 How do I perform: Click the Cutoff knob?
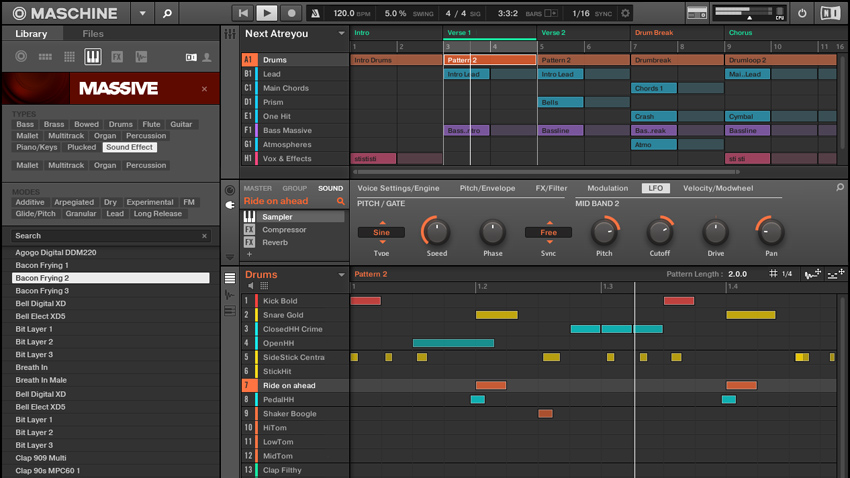[x=660, y=232]
